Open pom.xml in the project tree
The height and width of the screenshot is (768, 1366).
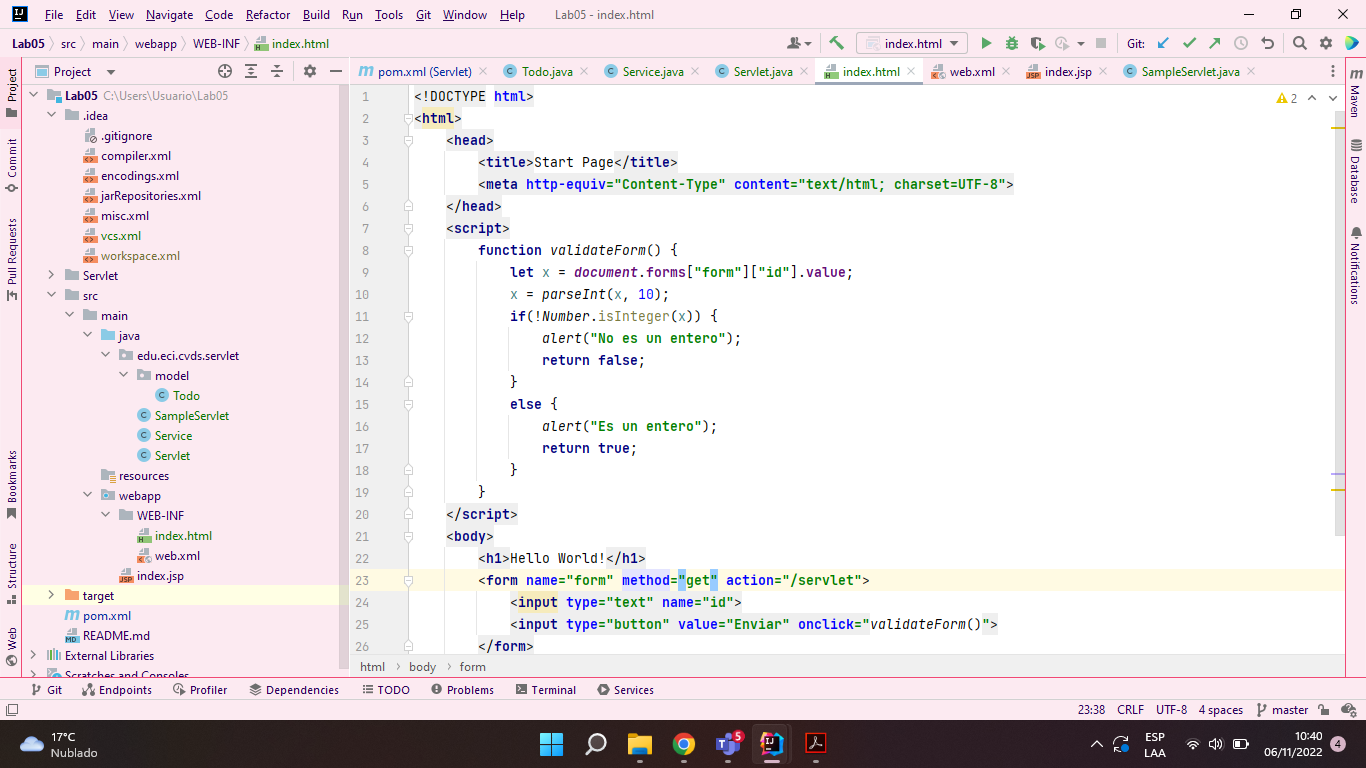[x=107, y=616]
